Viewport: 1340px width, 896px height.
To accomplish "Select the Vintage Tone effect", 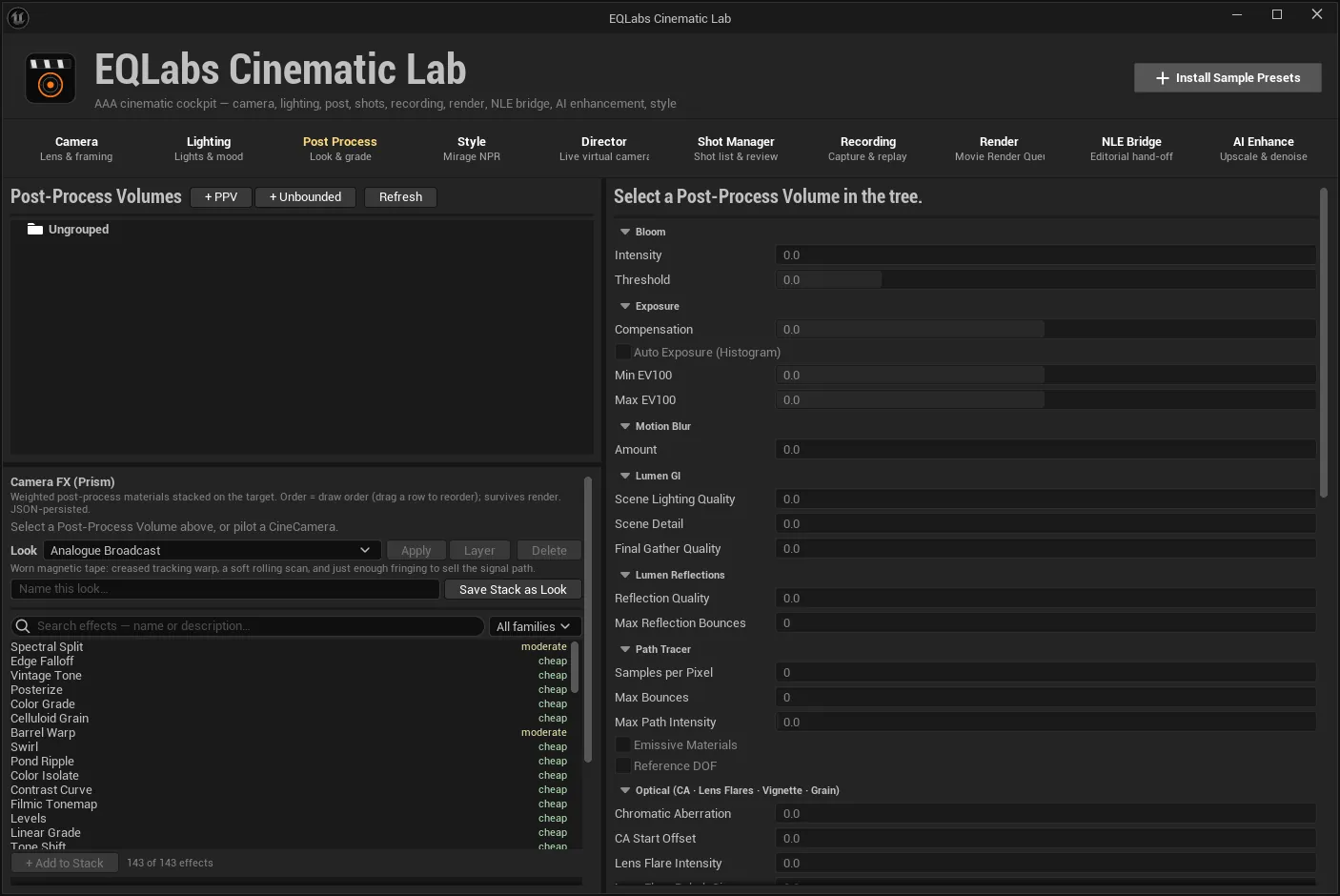I will coord(290,675).
